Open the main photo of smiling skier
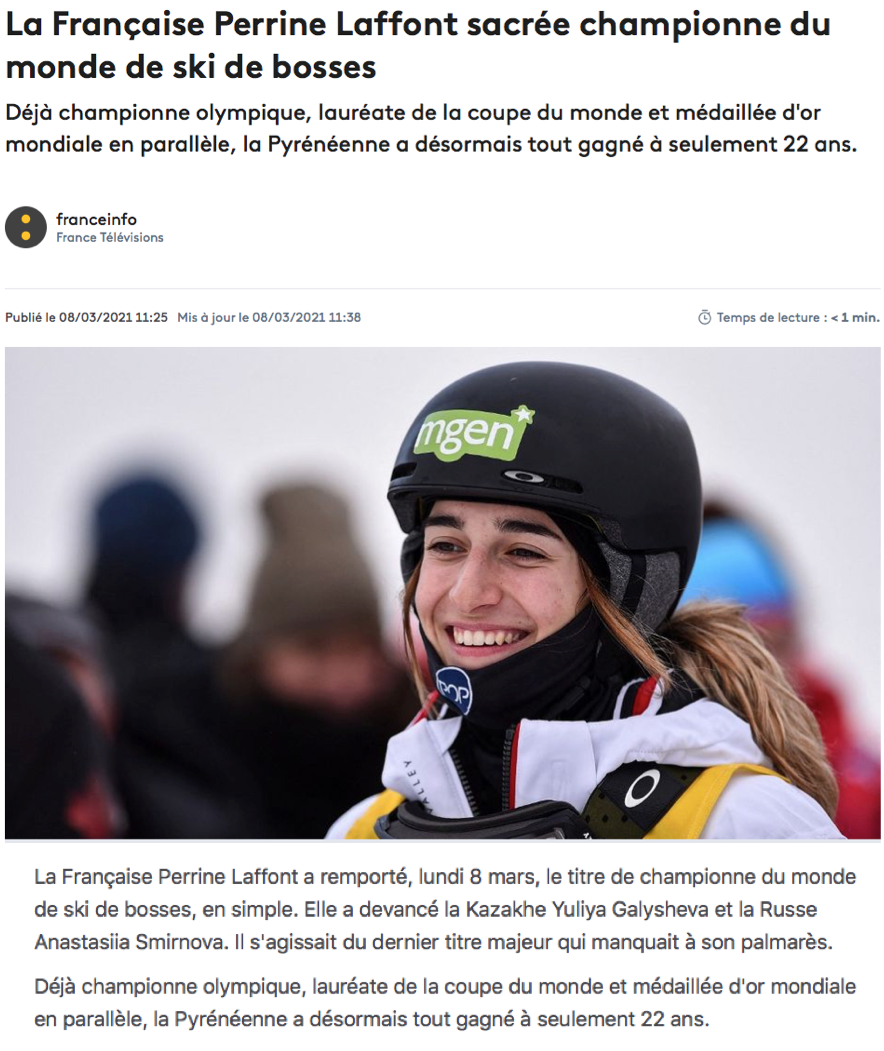 442,593
